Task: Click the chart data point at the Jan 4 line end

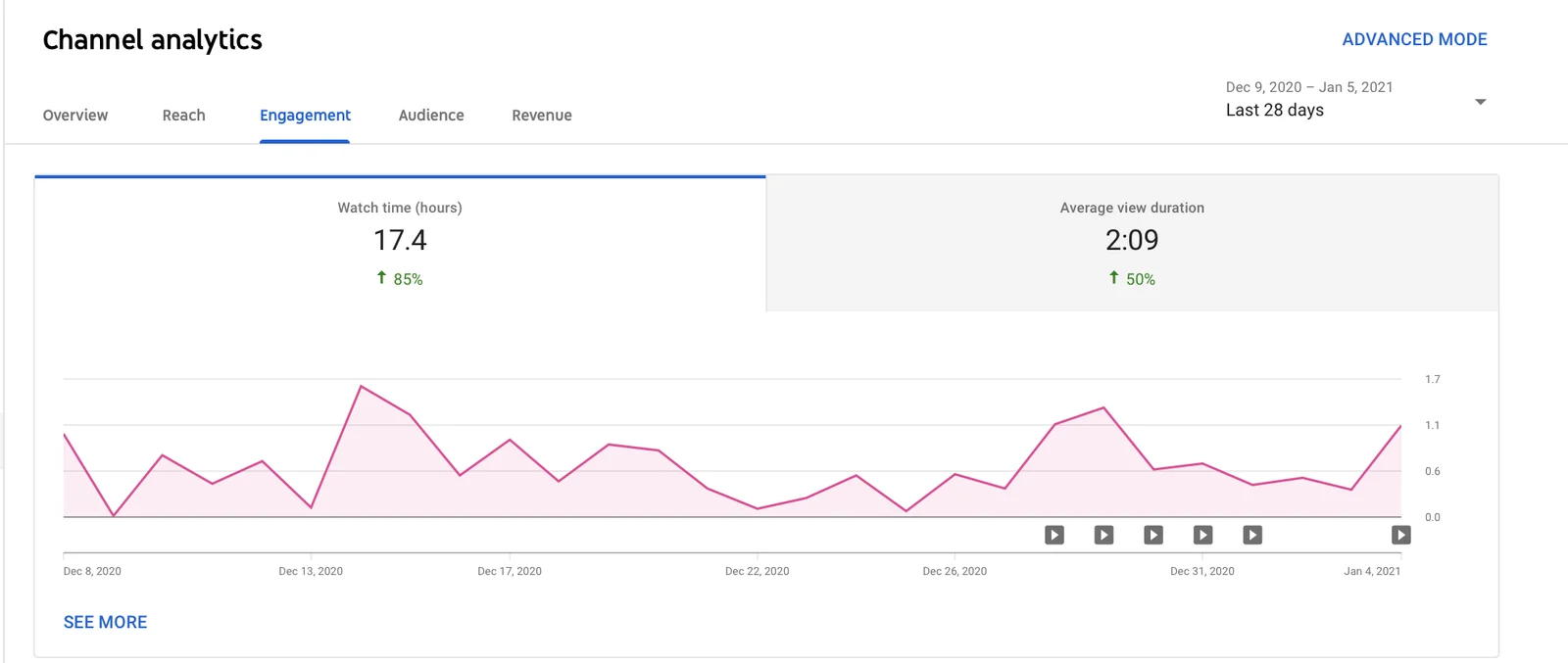Action: click(1400, 426)
